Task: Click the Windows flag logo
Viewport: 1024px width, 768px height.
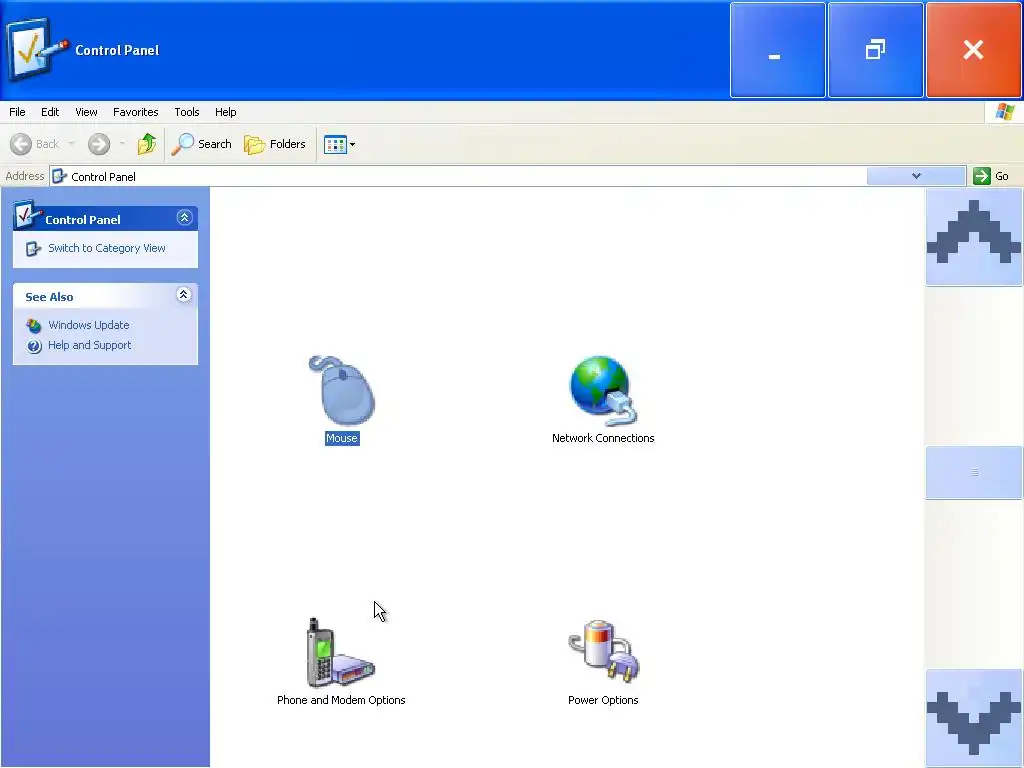Action: click(1004, 112)
